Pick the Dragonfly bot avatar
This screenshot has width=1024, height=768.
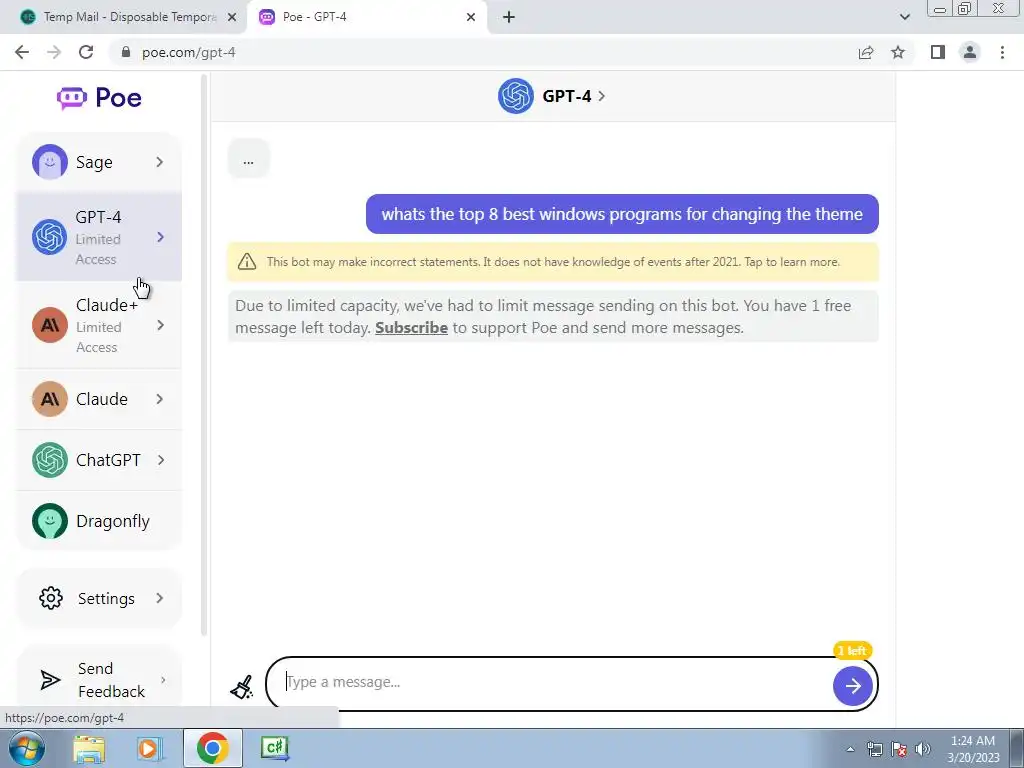pyautogui.click(x=50, y=521)
